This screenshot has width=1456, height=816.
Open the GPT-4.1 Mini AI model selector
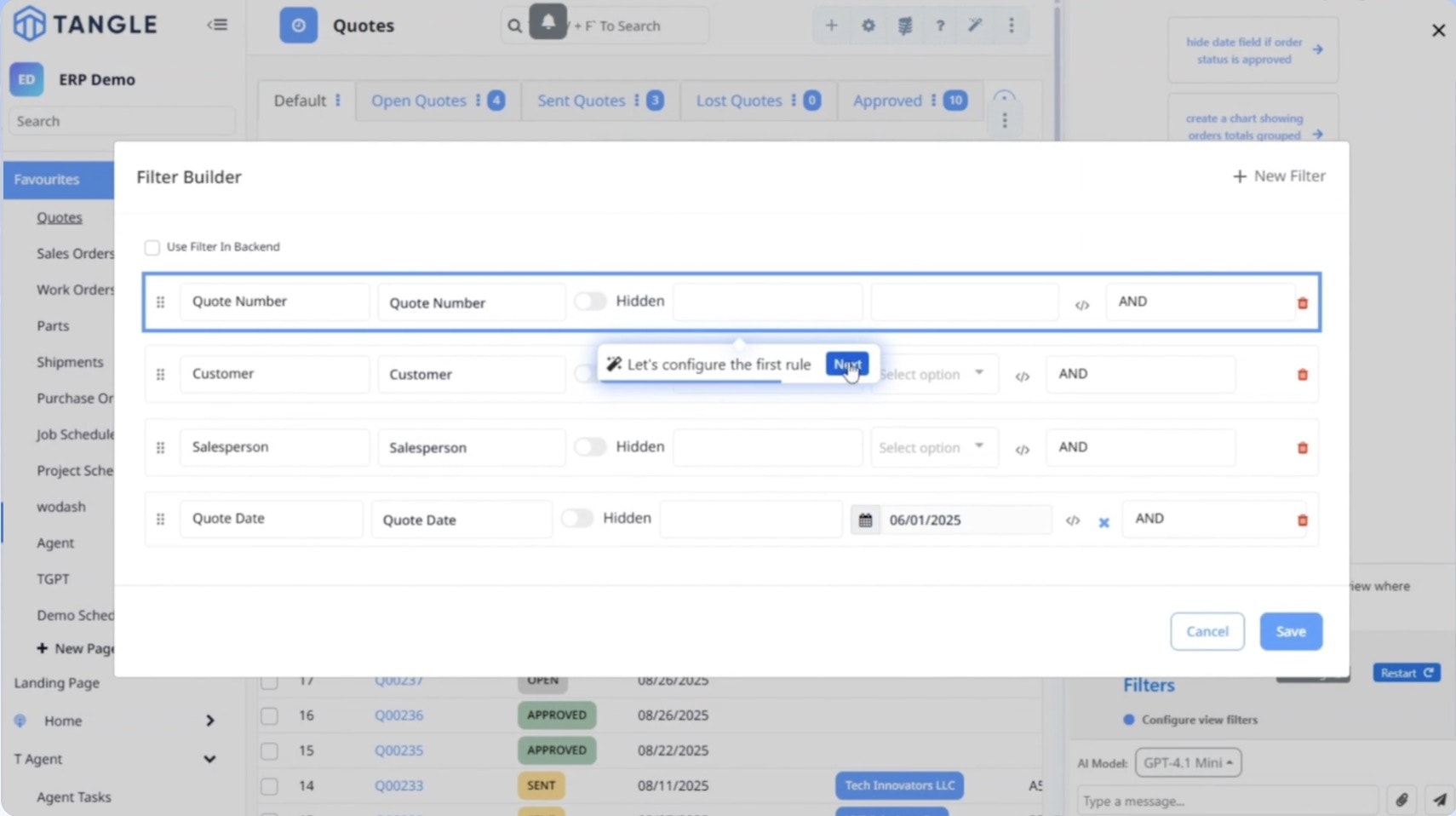click(x=1188, y=762)
